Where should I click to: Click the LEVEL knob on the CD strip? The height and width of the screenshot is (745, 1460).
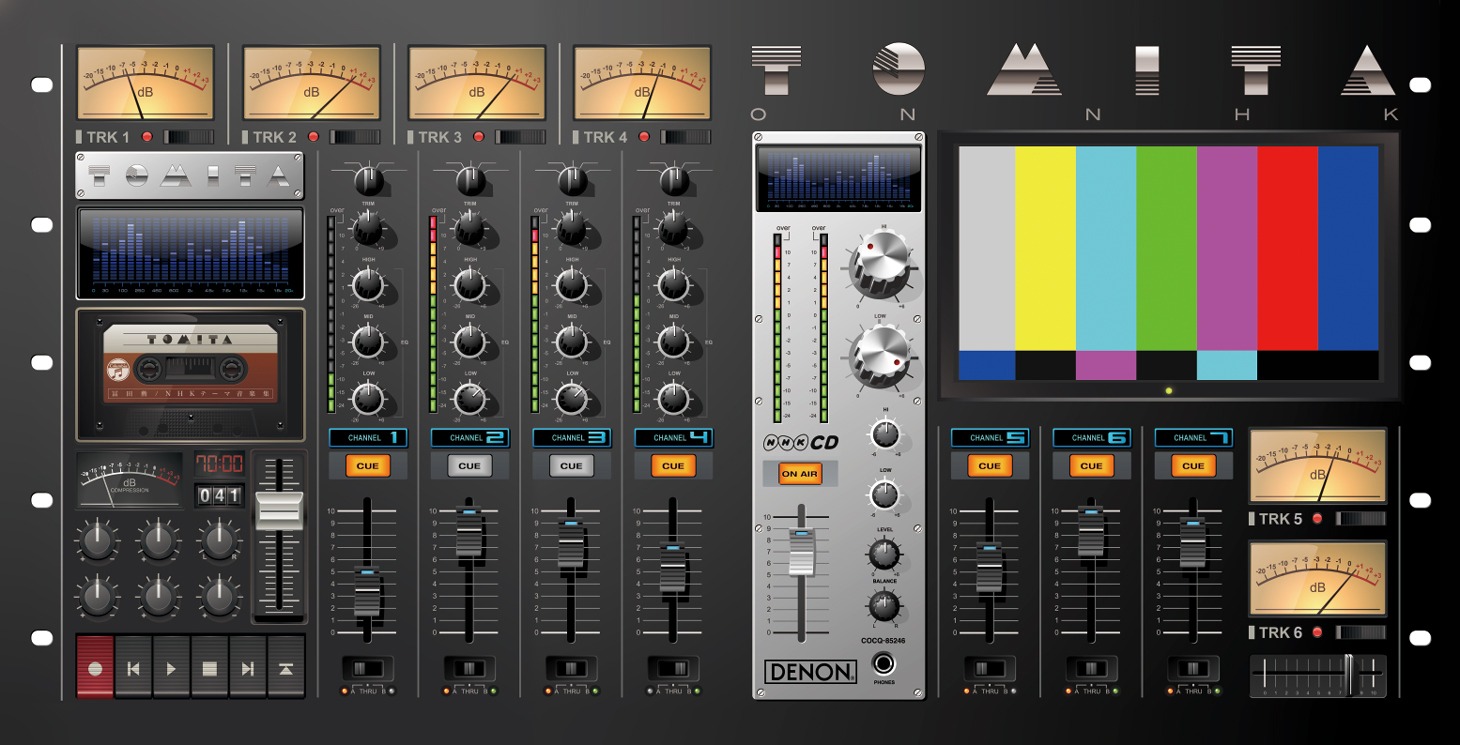pyautogui.click(x=884, y=553)
